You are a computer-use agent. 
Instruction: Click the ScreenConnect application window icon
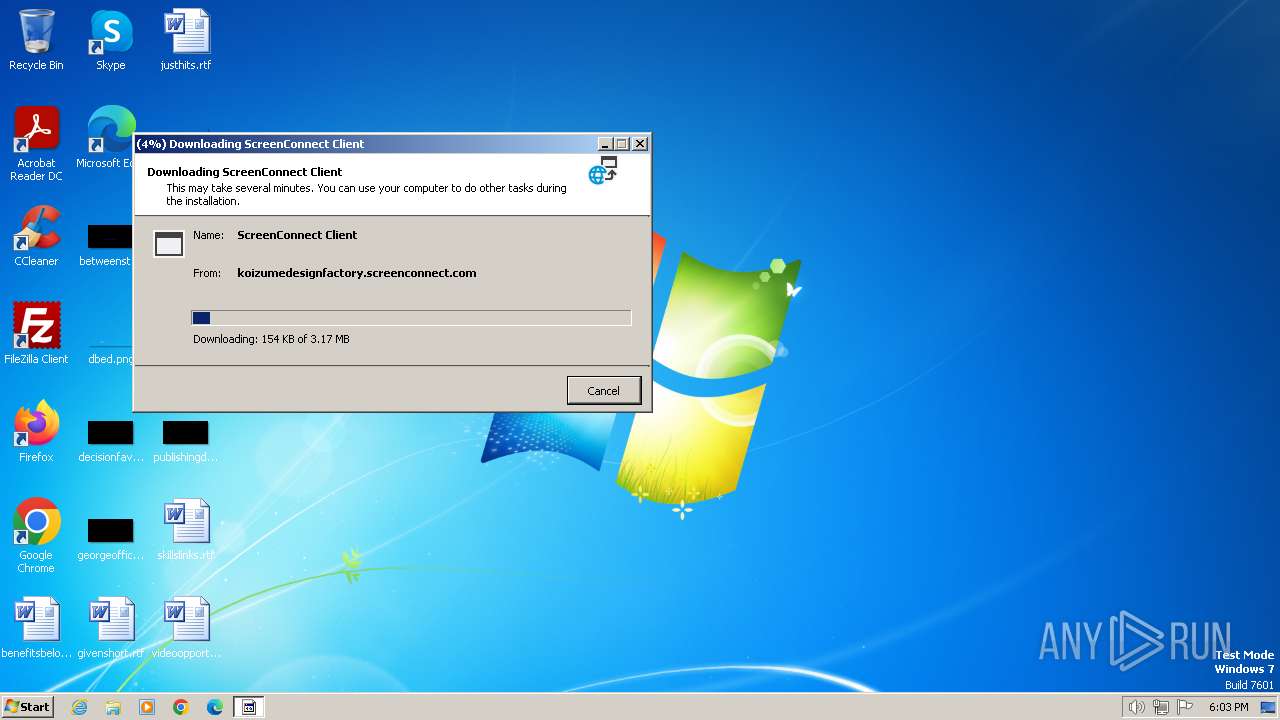point(169,243)
